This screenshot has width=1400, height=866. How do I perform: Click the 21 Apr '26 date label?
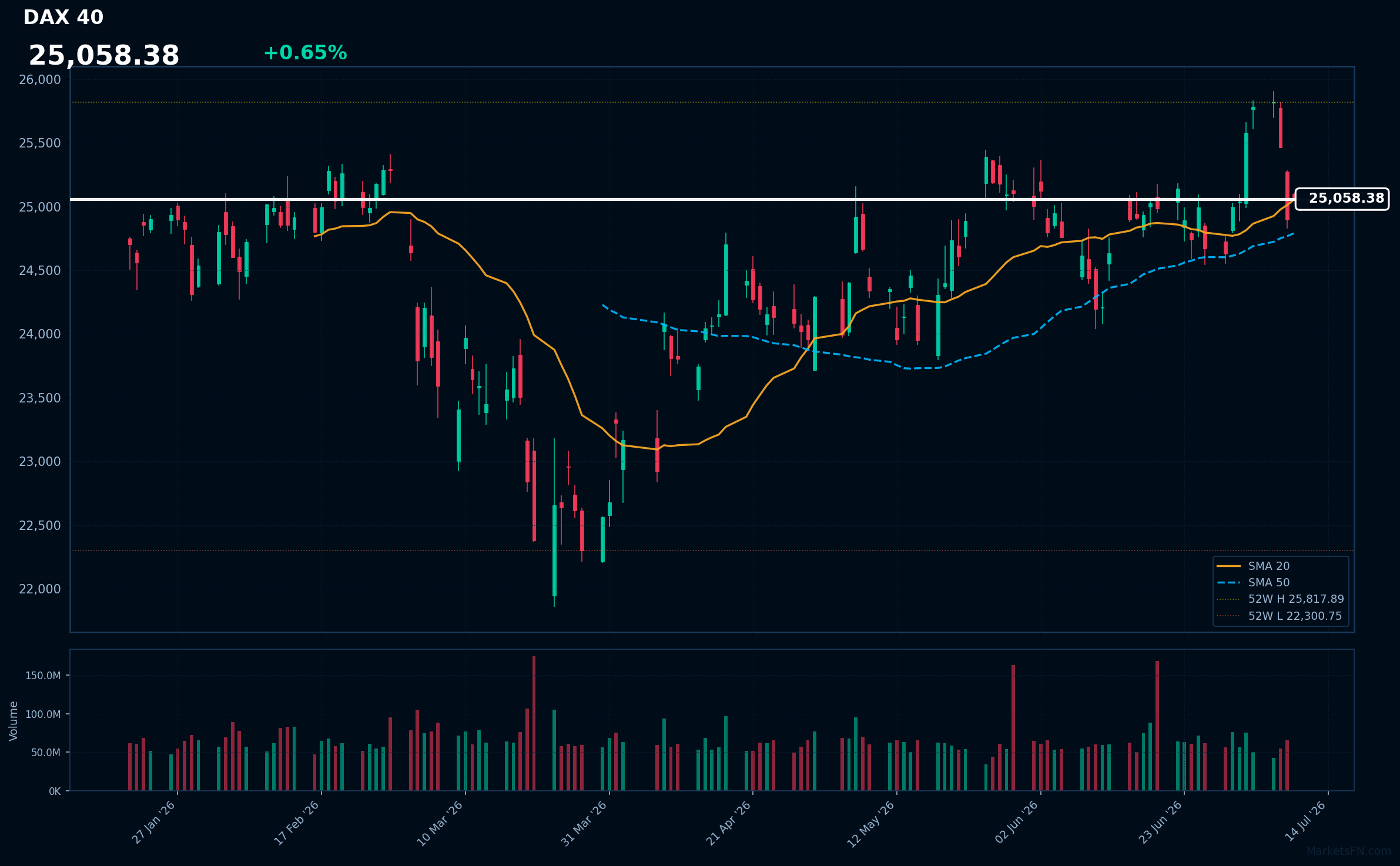pos(729,823)
